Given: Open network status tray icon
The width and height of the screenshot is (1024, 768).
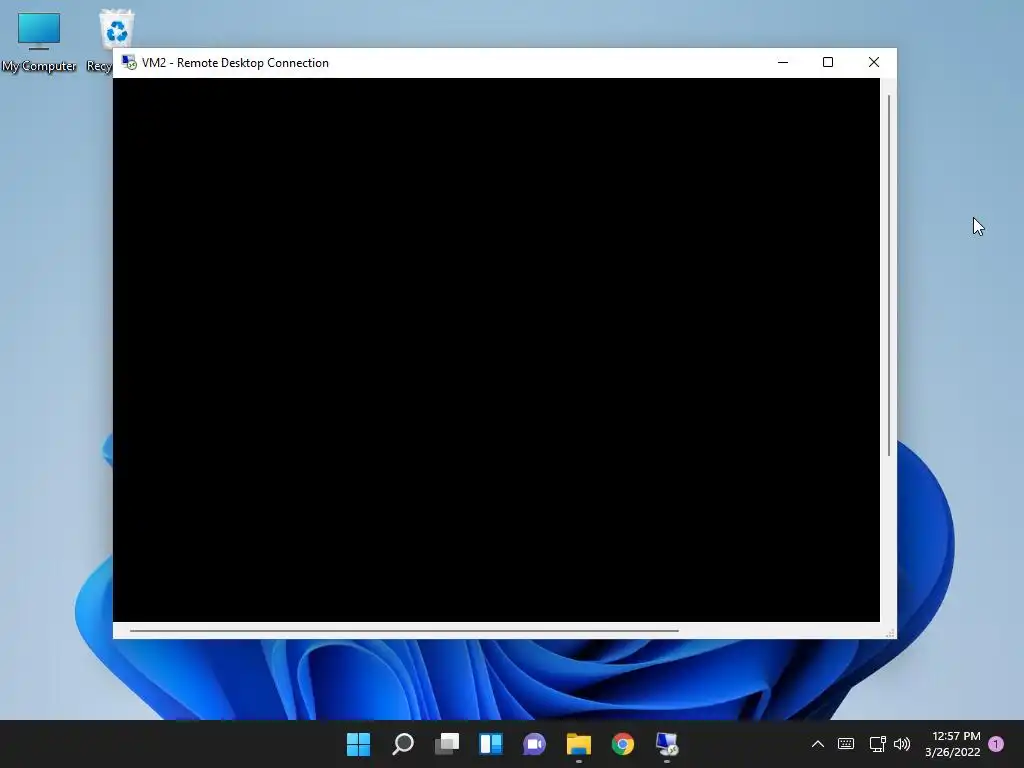Looking at the screenshot, I should click(877, 744).
